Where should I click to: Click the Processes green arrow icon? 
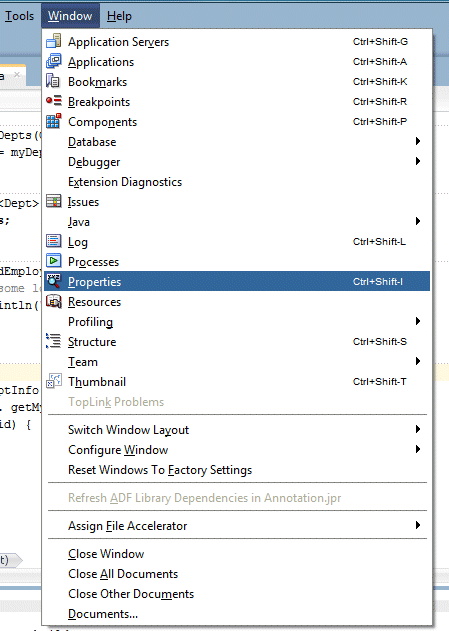tap(54, 261)
